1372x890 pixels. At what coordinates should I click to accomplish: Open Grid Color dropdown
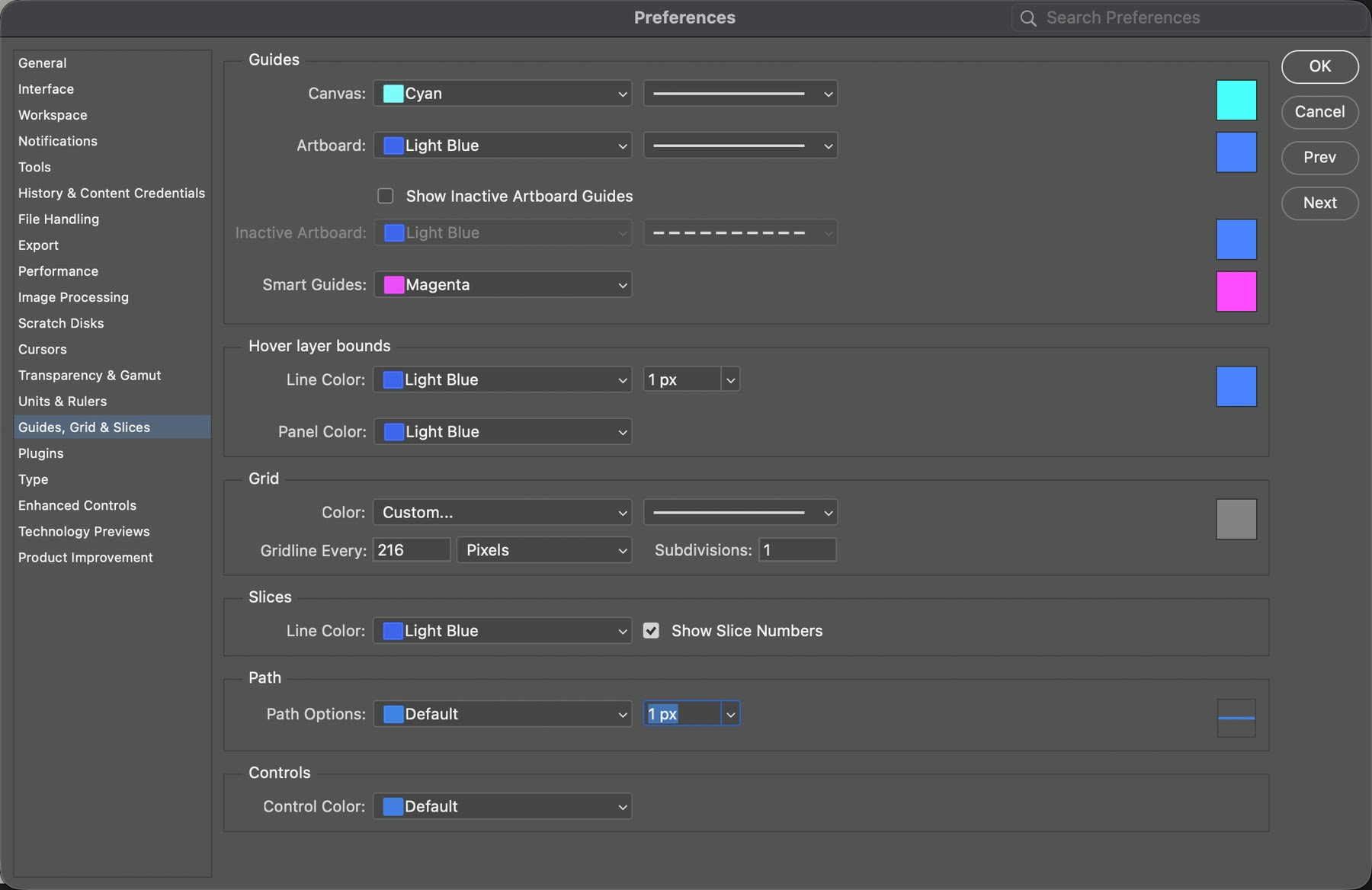[502, 513]
